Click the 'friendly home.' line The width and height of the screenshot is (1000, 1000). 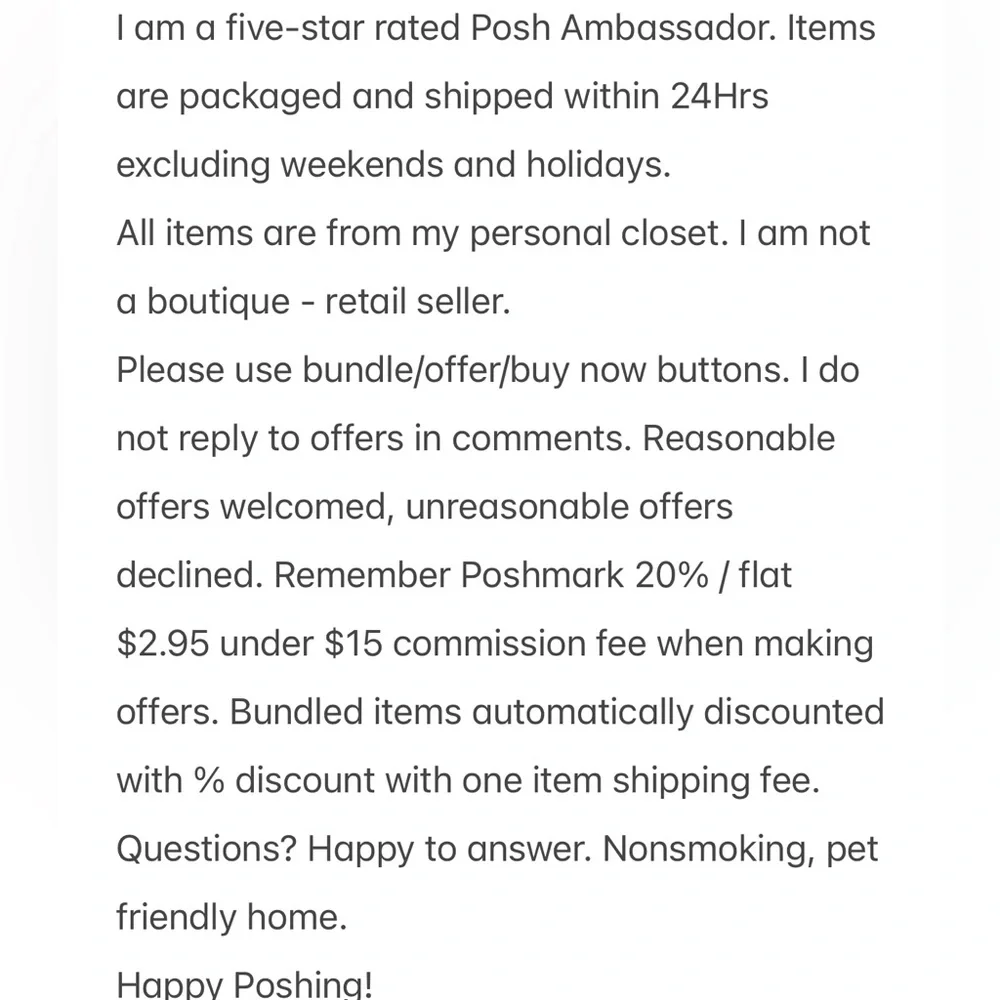[232, 917]
